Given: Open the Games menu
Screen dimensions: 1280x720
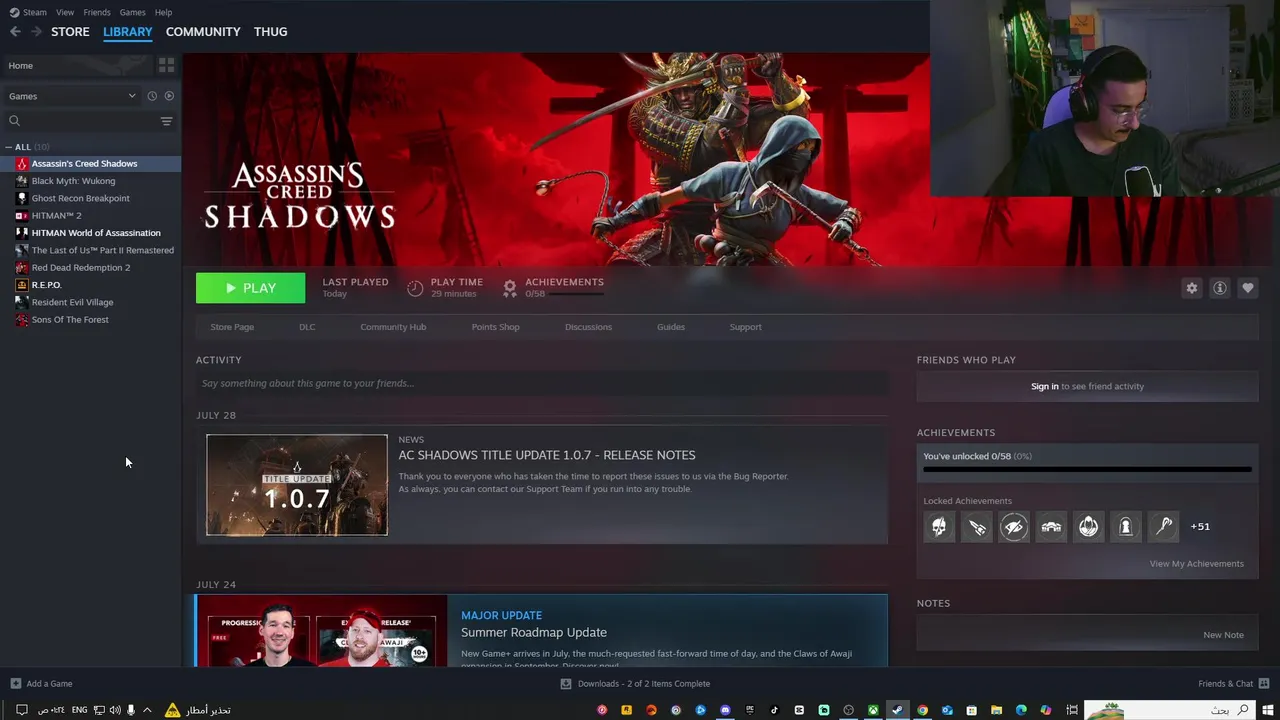Looking at the screenshot, I should (x=132, y=12).
